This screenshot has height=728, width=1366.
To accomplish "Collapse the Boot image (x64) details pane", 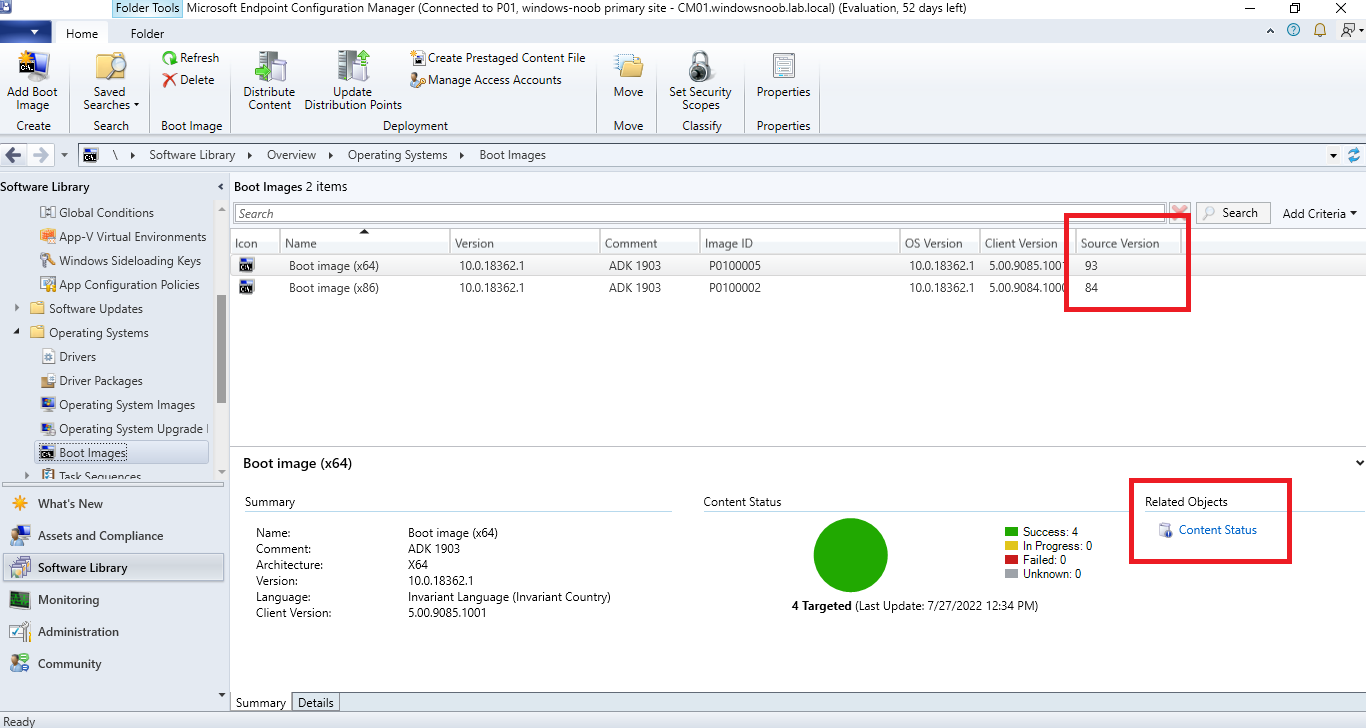I will [x=1359, y=464].
